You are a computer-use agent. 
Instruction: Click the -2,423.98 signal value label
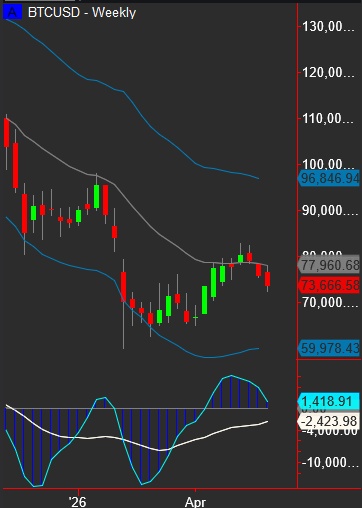329,421
